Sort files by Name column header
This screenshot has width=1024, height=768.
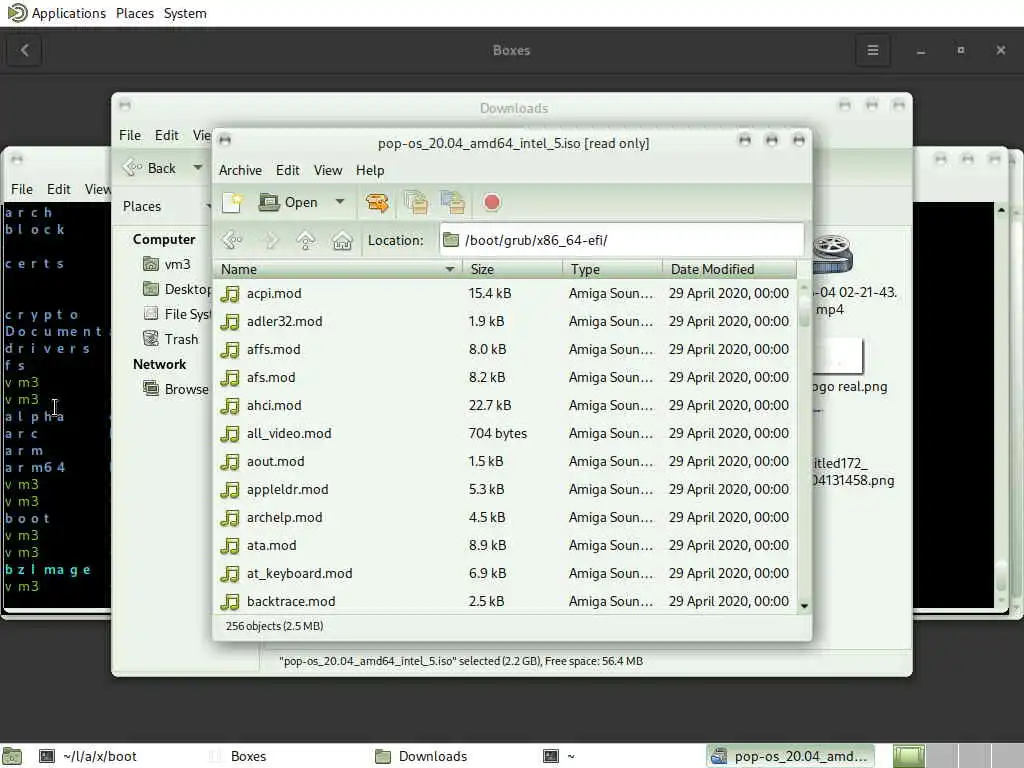[x=337, y=269]
